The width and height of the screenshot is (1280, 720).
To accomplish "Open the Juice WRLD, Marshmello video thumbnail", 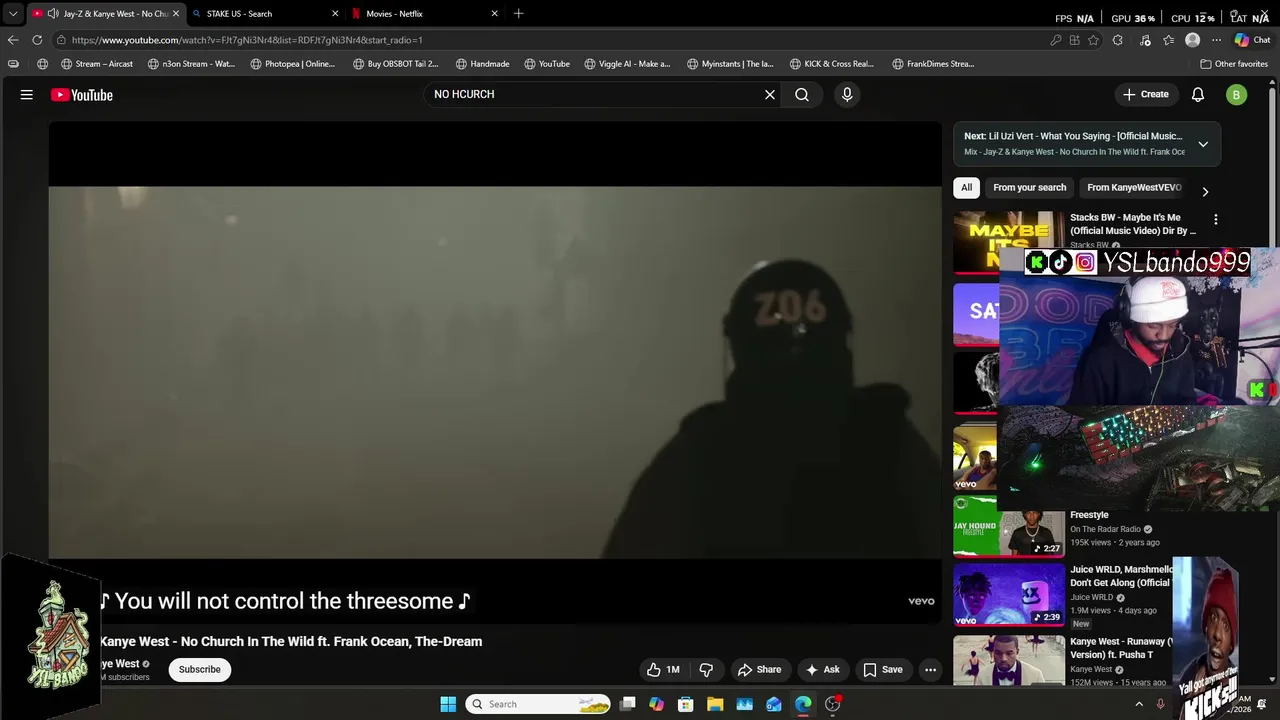I will (x=1009, y=596).
